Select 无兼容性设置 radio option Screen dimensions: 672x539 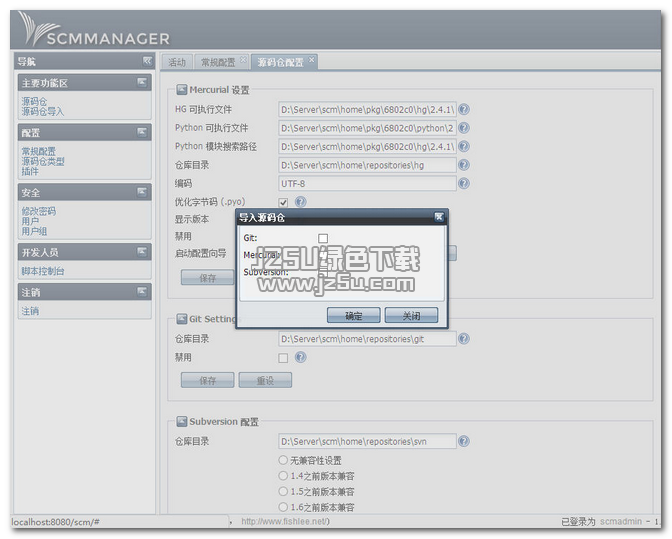283,460
